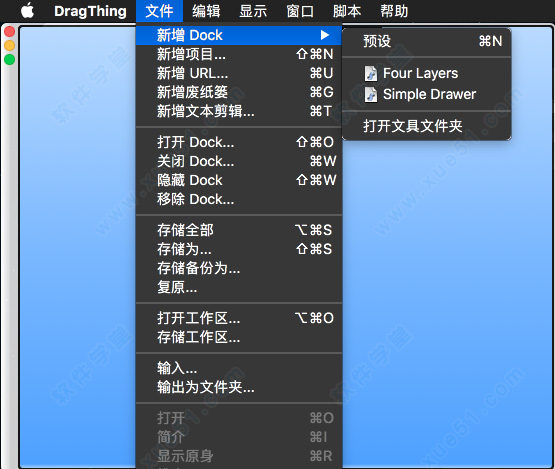Open the 窗口 menu
Image resolution: width=555 pixels, height=469 pixels.
click(300, 11)
